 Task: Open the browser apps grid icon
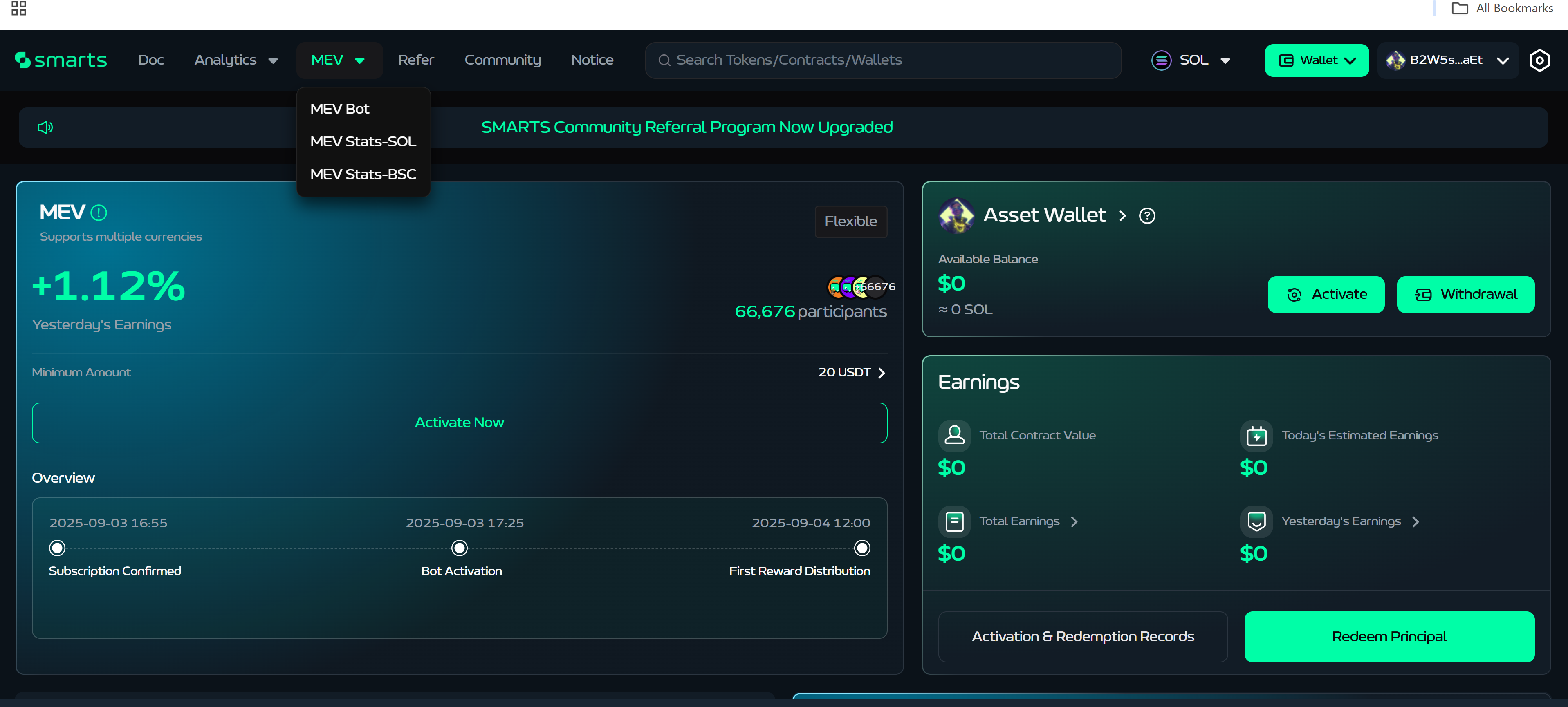point(19,9)
